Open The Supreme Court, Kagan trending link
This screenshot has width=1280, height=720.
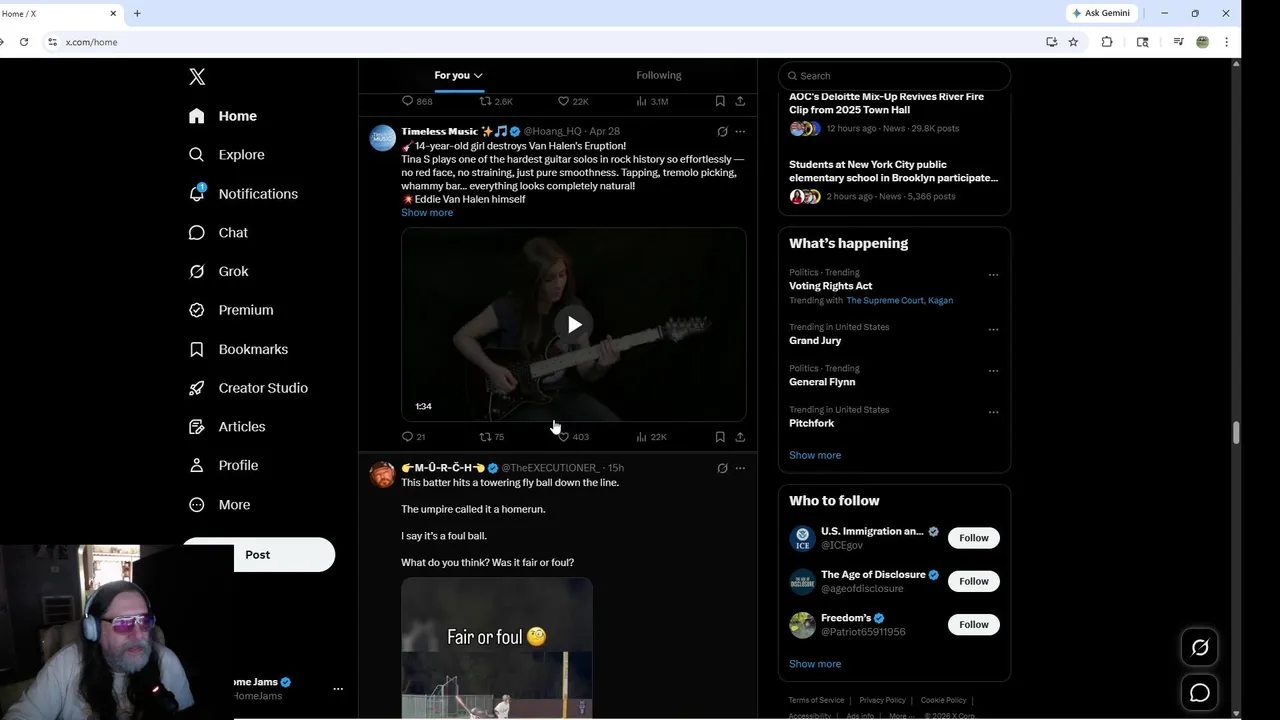click(899, 300)
